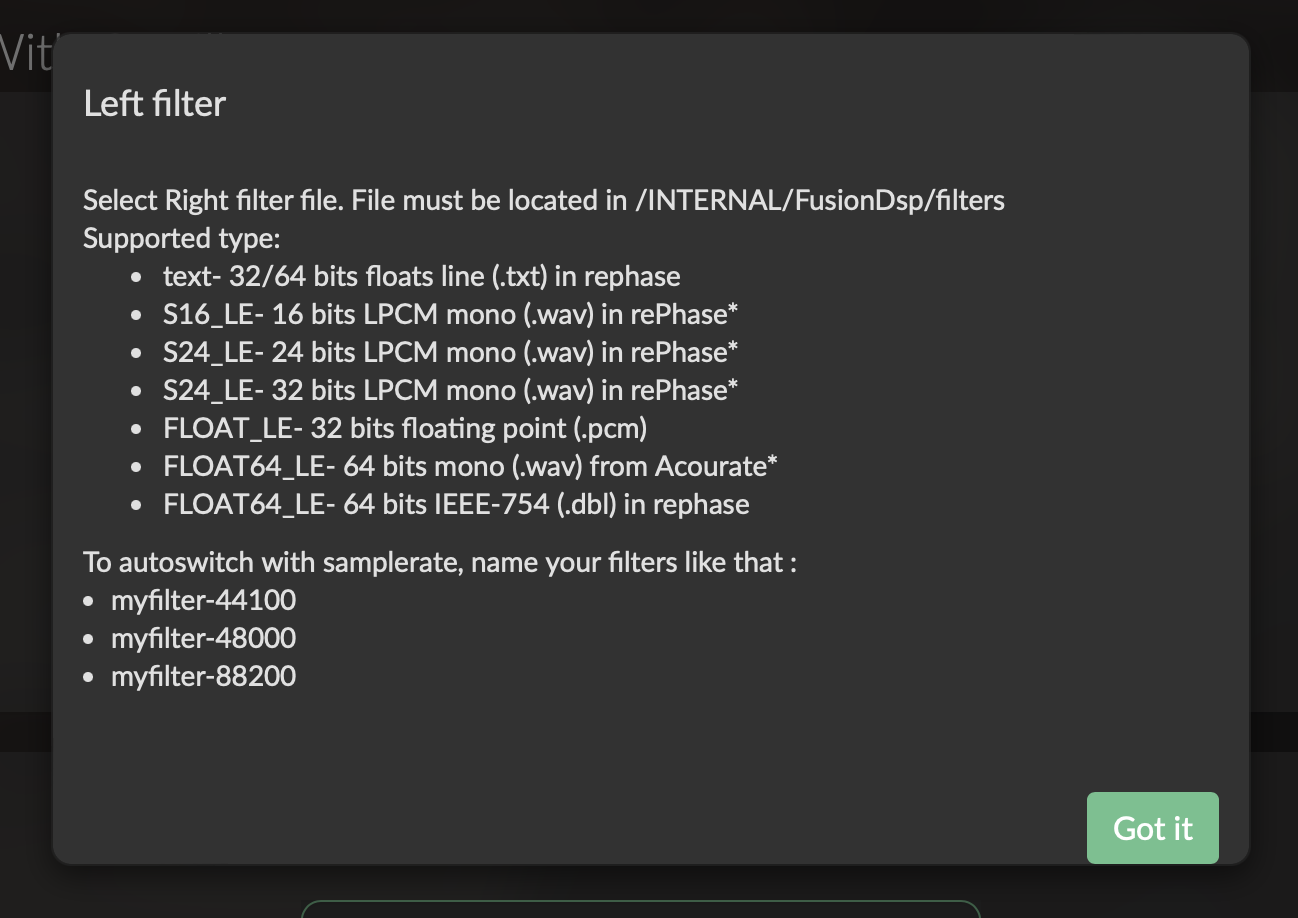Viewport: 1298px width, 918px height.
Task: Click the FLOAT_LE 32 bits floating point entry
Action: pyautogui.click(x=405, y=428)
